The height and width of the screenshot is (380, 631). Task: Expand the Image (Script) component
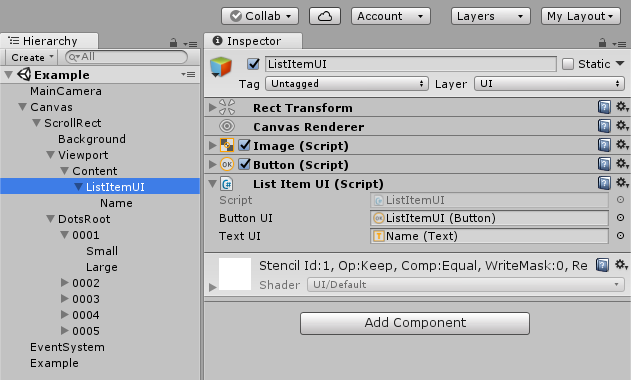pyautogui.click(x=212, y=145)
